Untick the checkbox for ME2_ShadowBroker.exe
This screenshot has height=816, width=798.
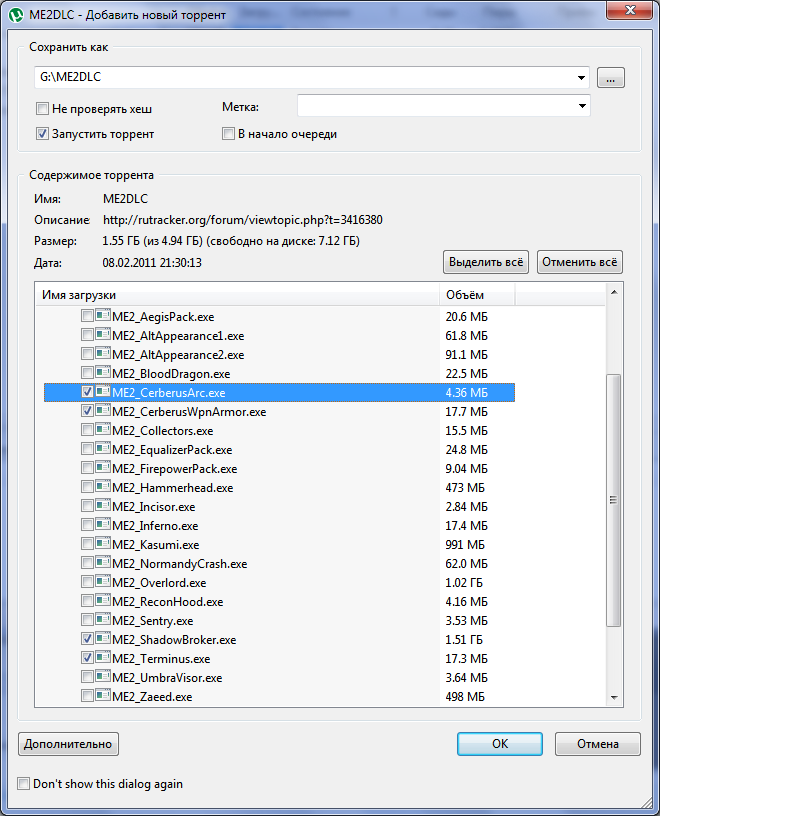tap(87, 639)
